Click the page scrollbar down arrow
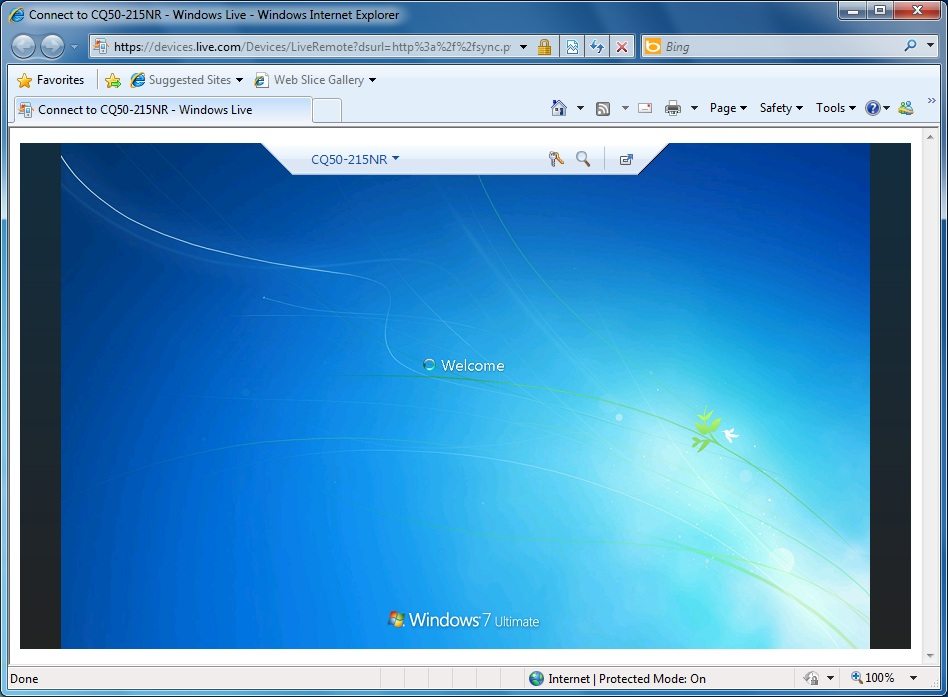948x697 pixels. pyautogui.click(x=930, y=656)
